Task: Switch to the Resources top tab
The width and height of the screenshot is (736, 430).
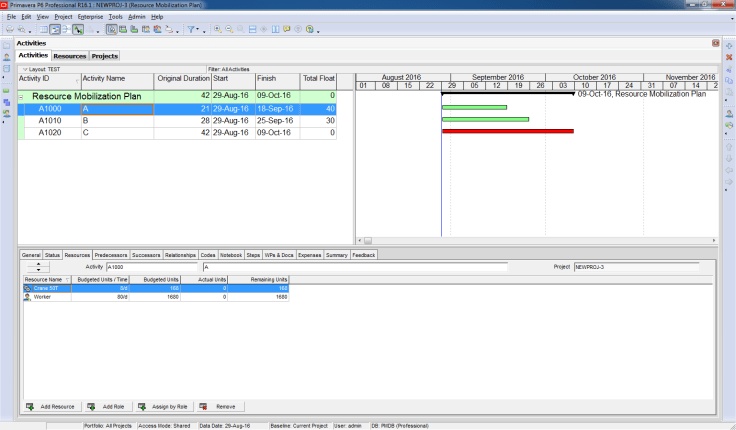Action: click(x=70, y=56)
